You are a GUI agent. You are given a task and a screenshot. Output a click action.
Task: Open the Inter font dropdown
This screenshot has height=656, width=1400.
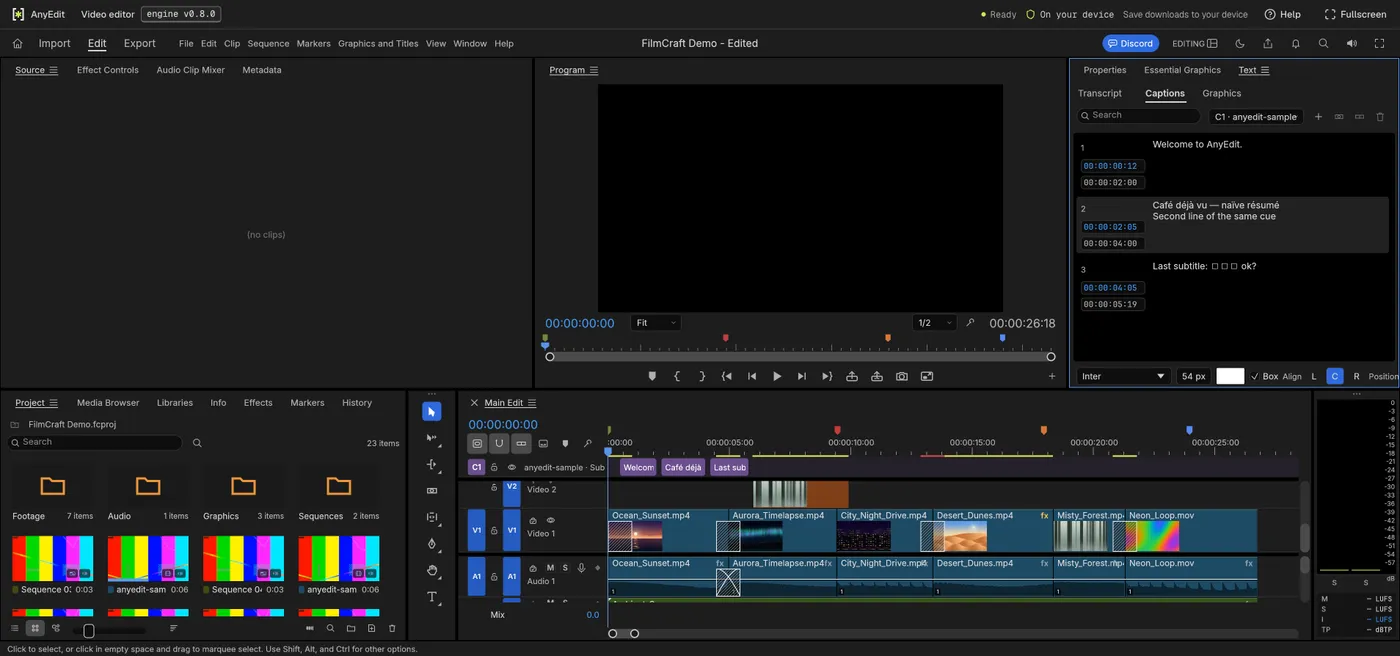(1124, 376)
